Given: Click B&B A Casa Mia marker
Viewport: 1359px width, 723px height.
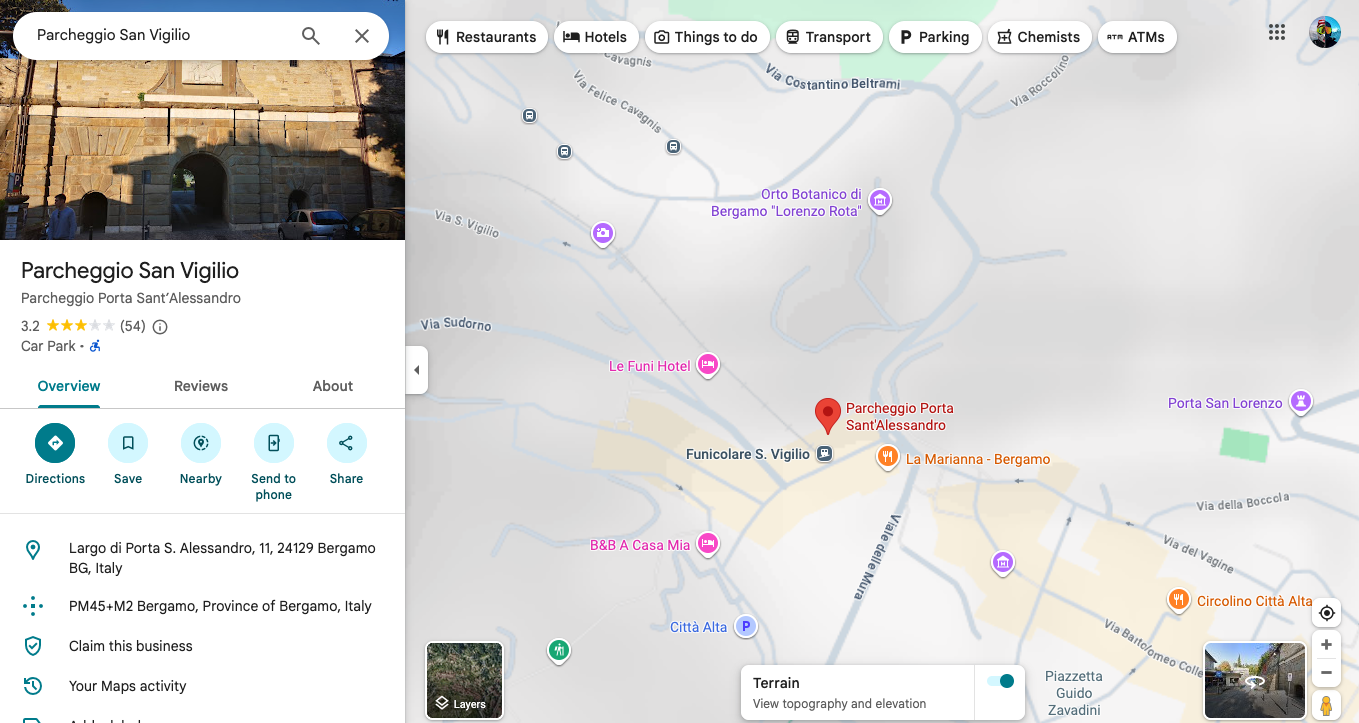Looking at the screenshot, I should [708, 544].
